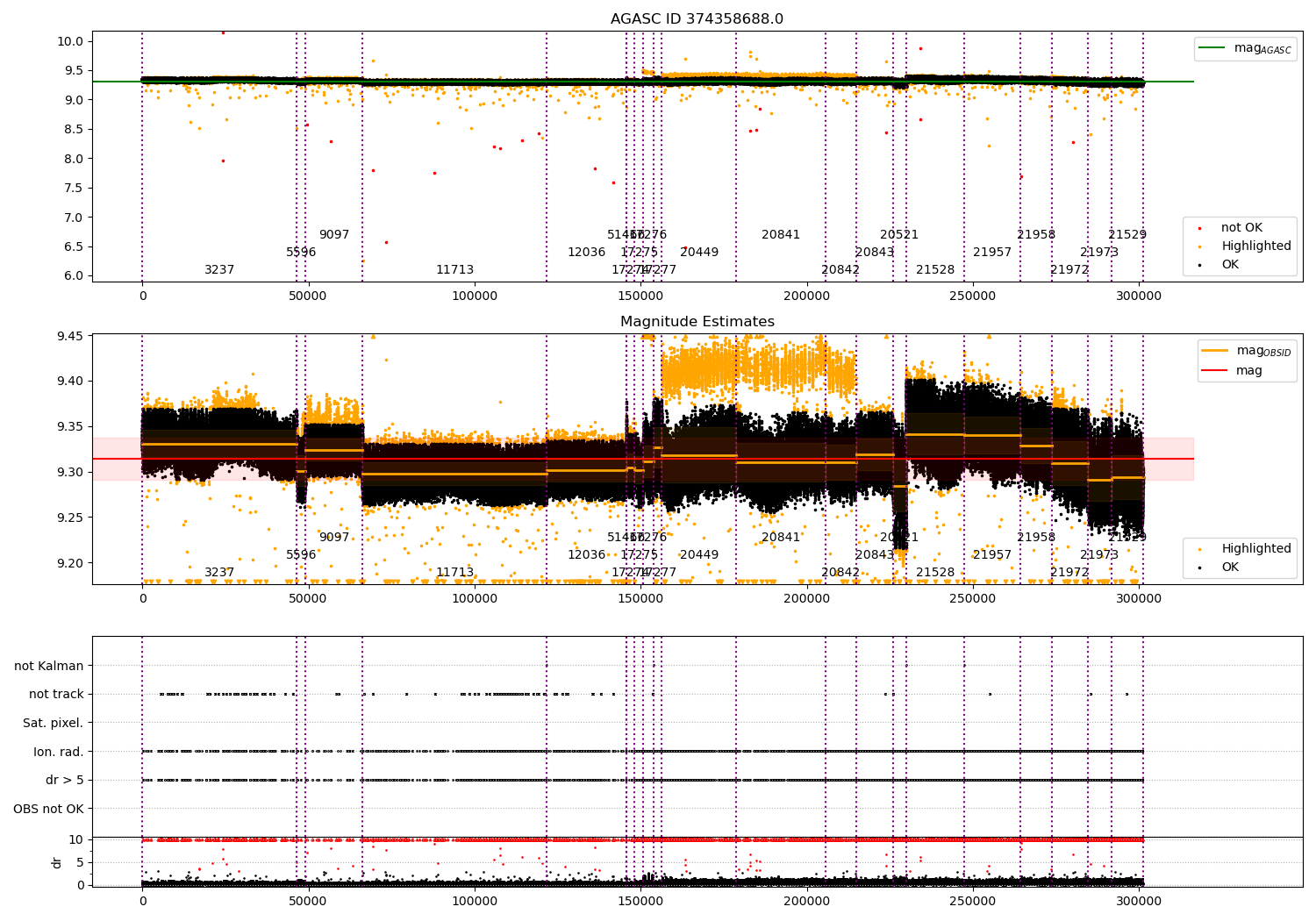Select orange mag OBSID legend entry
This screenshot has width=1316, height=921.
coord(1246,351)
